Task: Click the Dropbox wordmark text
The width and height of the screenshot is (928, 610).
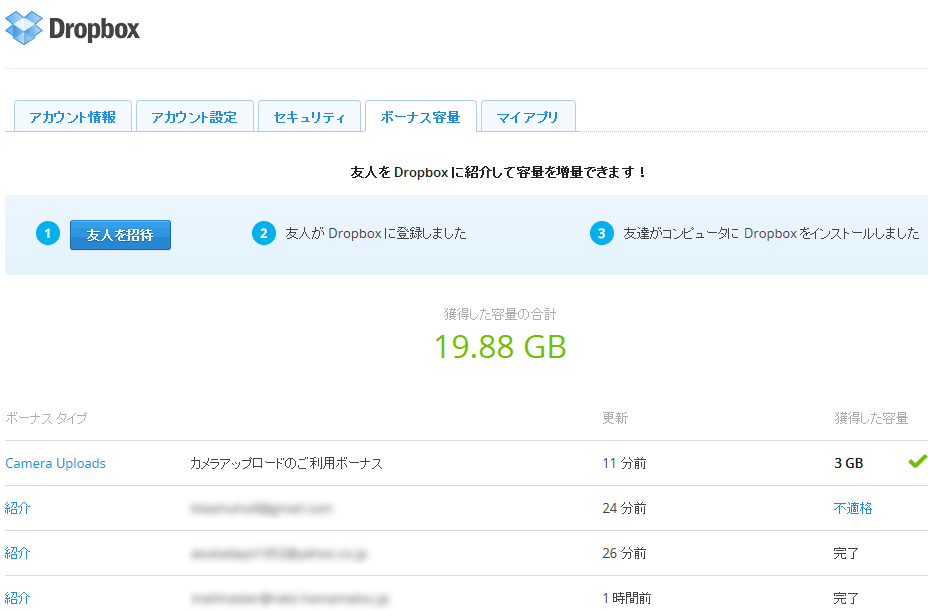Action: (x=94, y=29)
